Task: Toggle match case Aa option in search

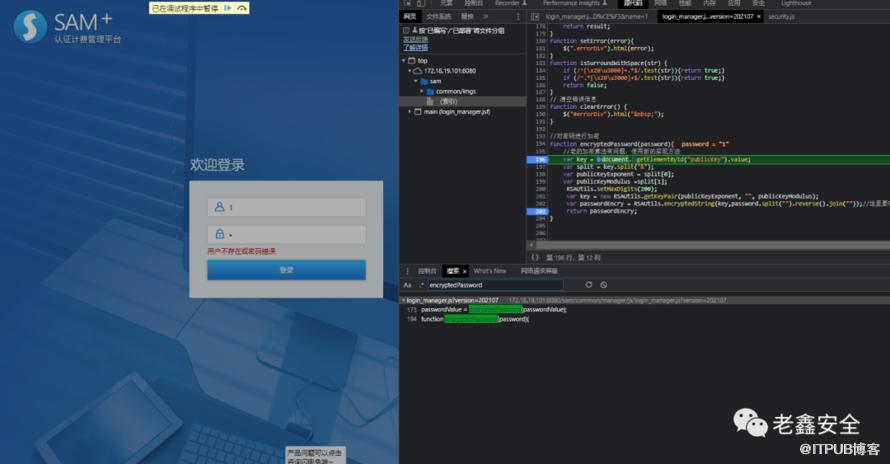Action: 408,285
